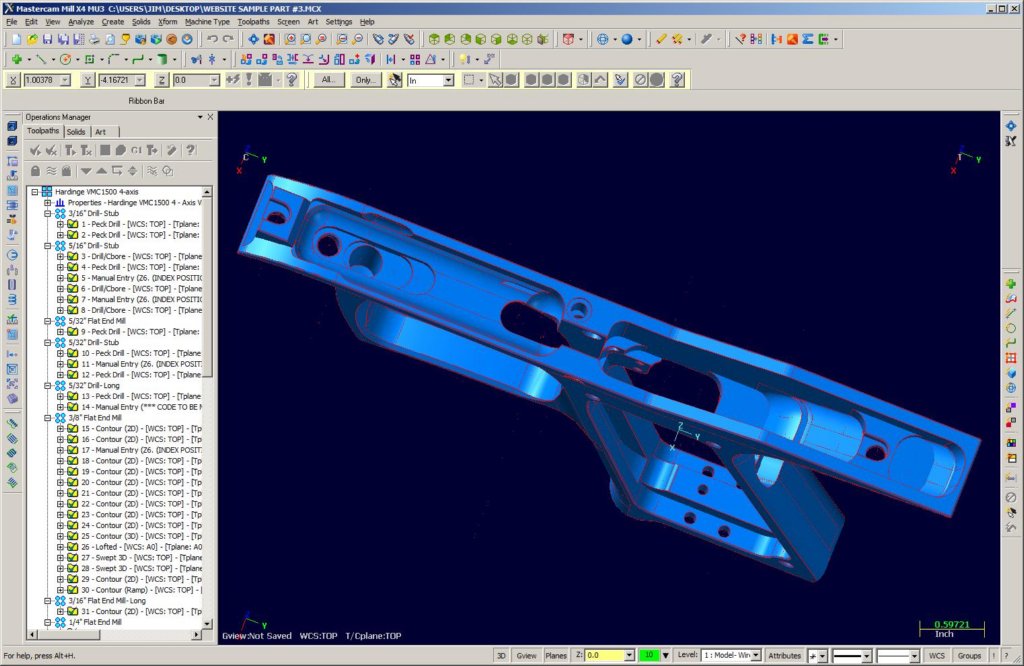
Task: Click Operations Manager help question-mark icon
Action: (x=190, y=150)
